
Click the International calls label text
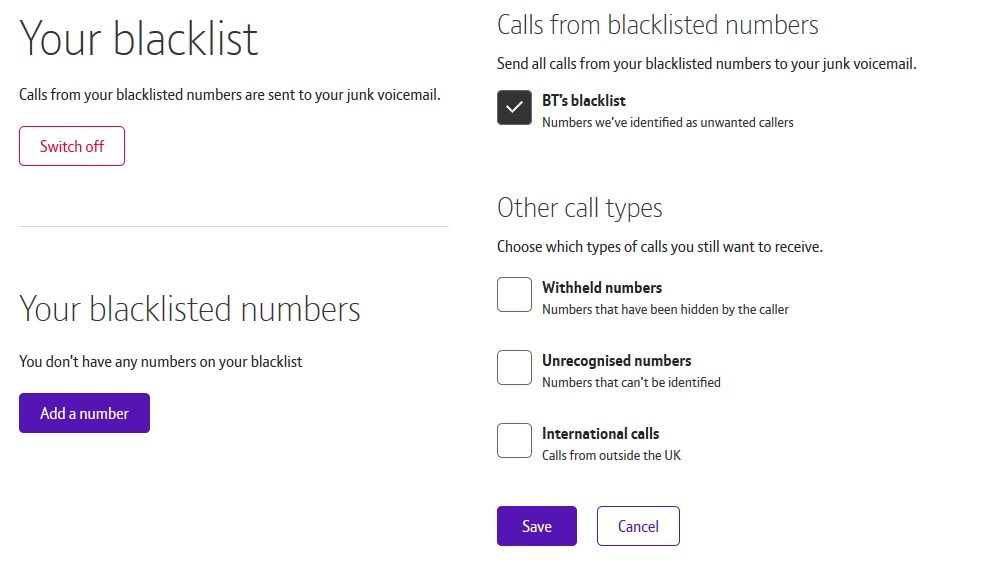coord(601,433)
